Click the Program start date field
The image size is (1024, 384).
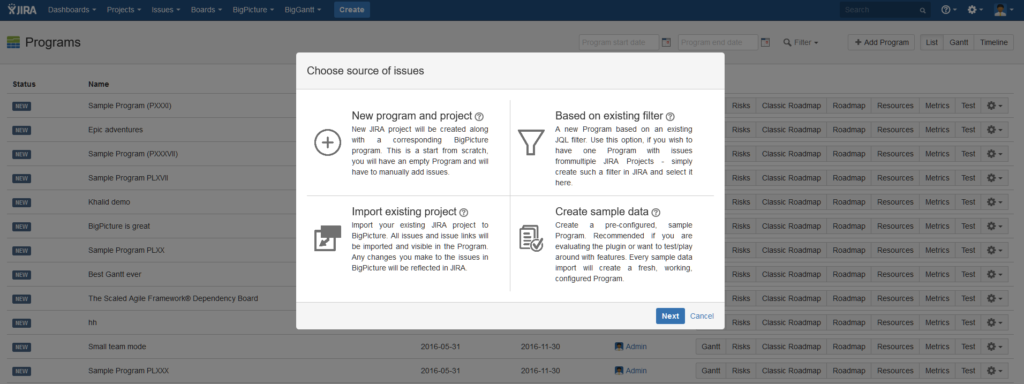619,42
